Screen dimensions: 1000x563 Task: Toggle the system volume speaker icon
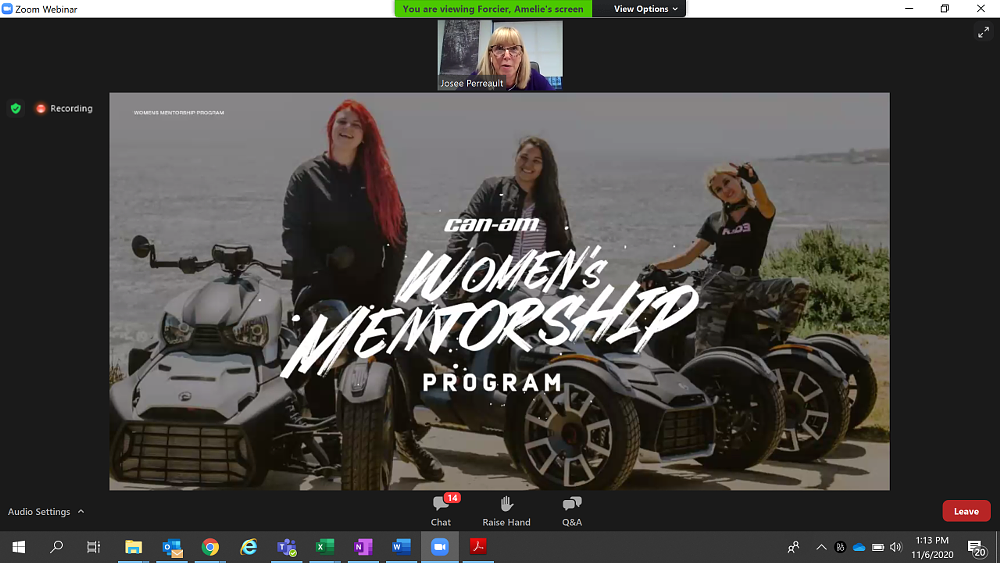[895, 547]
